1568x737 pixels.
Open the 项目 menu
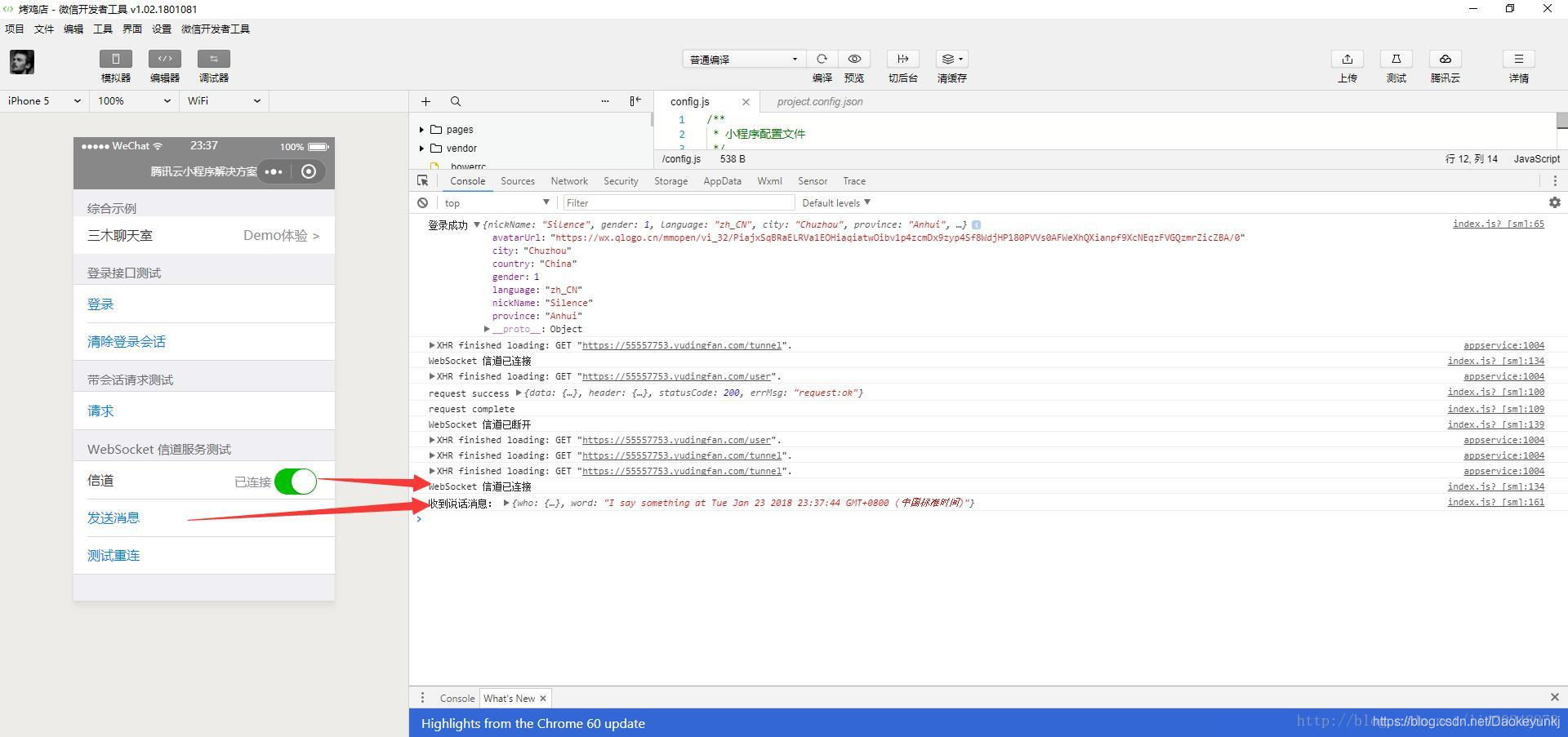[x=15, y=29]
